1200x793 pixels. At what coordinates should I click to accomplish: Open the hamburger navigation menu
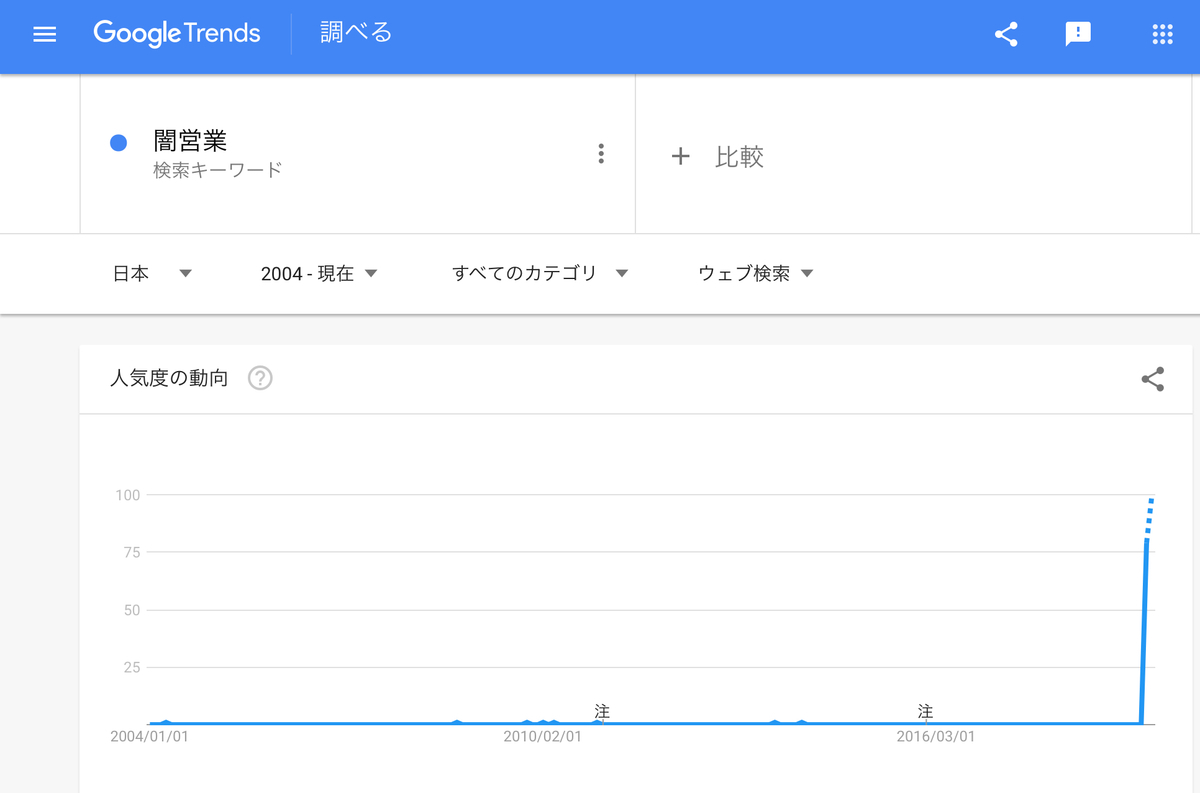pos(44,33)
